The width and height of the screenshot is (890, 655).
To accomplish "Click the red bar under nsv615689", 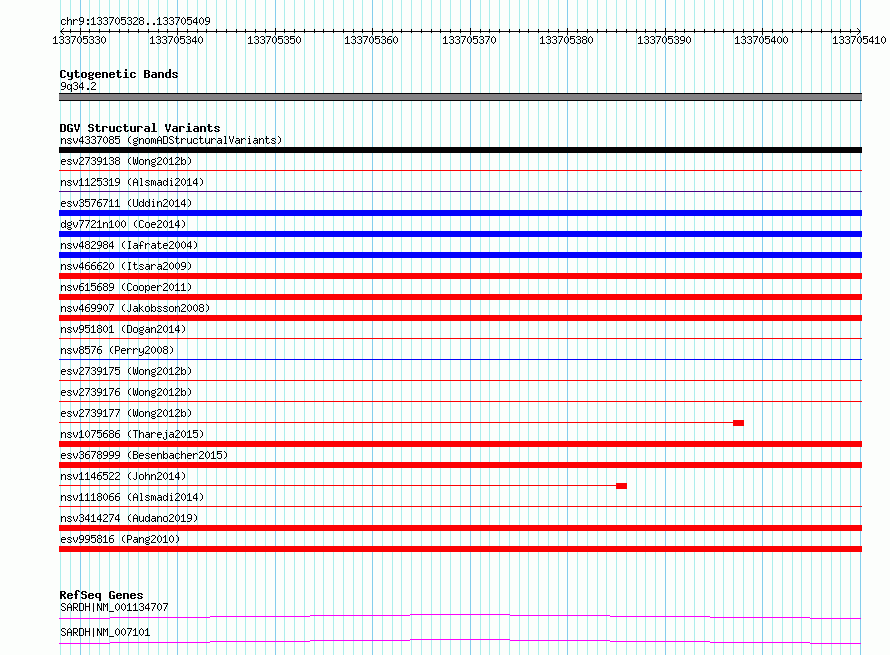I will click(x=460, y=297).
